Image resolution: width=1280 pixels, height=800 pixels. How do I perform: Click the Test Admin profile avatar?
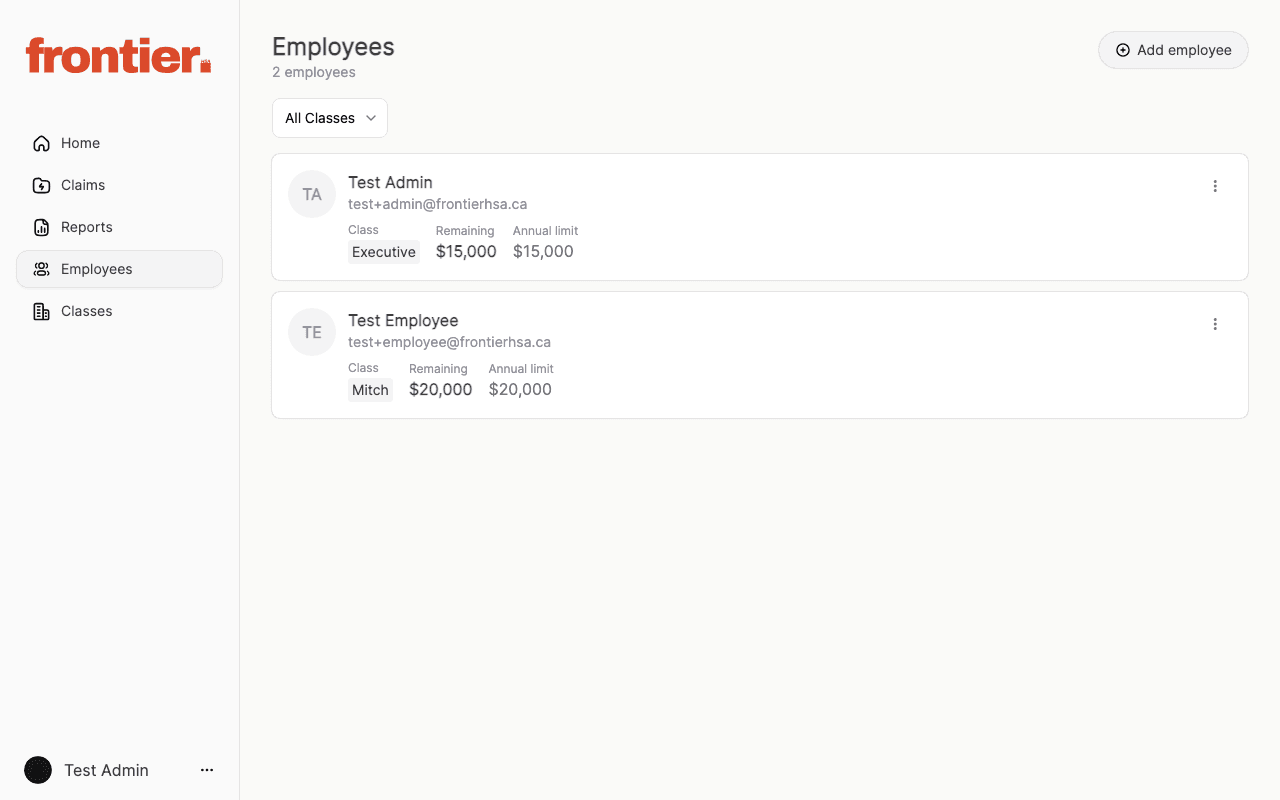coord(37,770)
